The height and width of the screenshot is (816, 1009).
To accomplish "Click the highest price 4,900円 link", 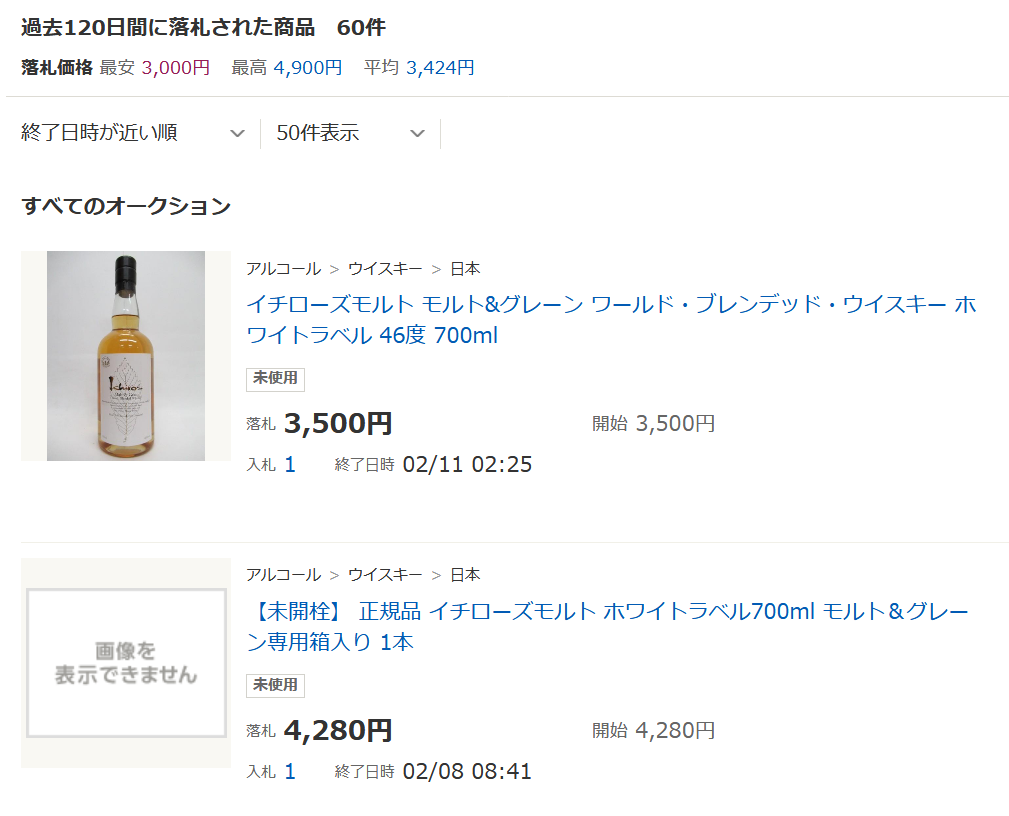I will pos(308,68).
